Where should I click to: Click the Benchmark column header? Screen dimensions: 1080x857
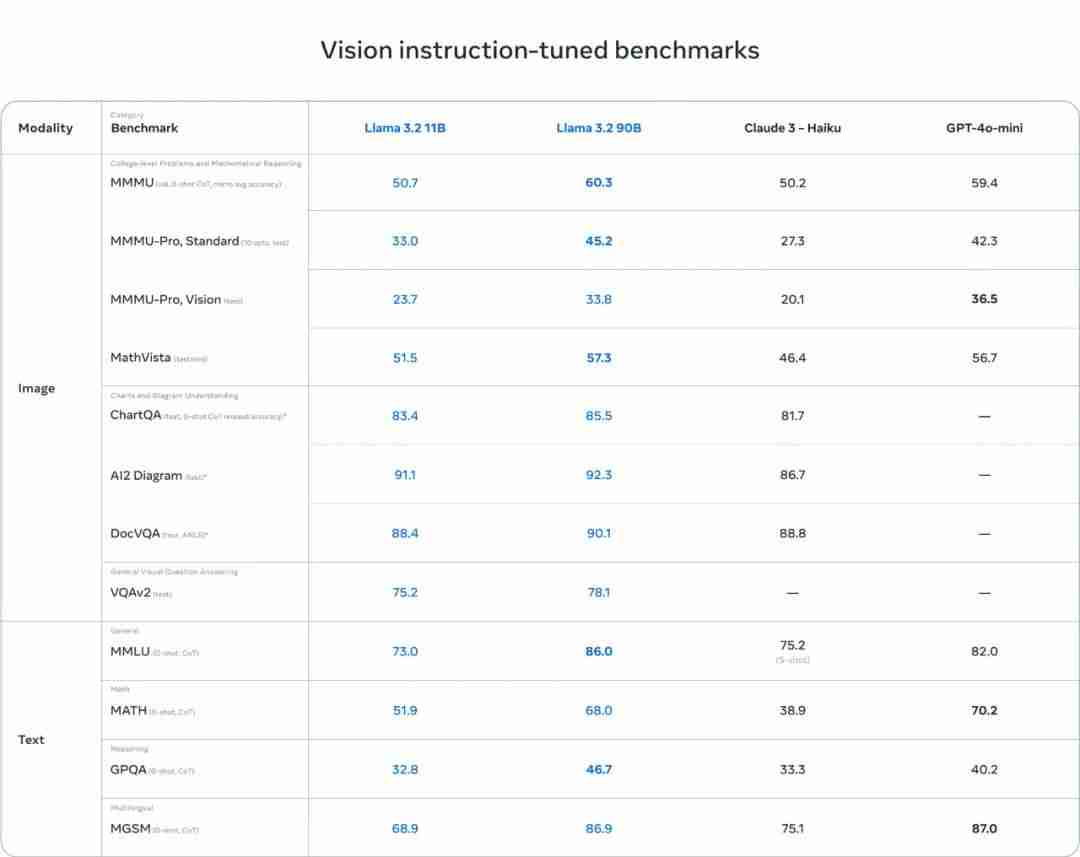pyautogui.click(x=145, y=128)
